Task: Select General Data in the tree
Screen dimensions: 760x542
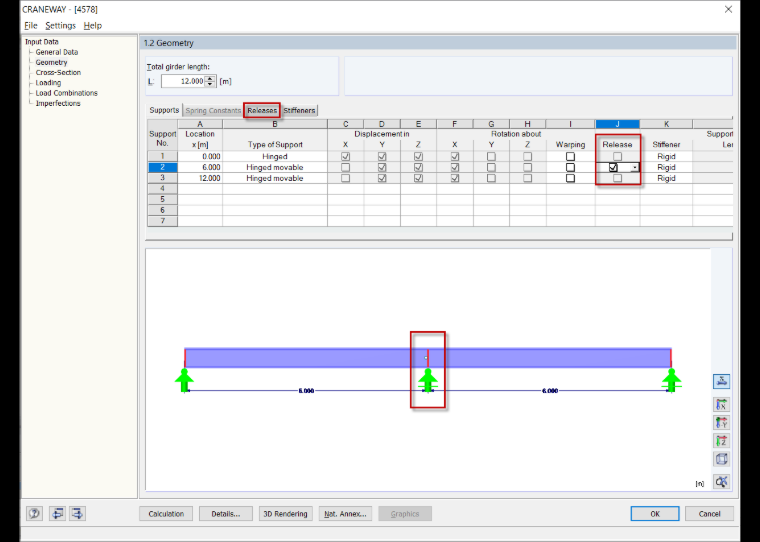Action: click(x=57, y=52)
